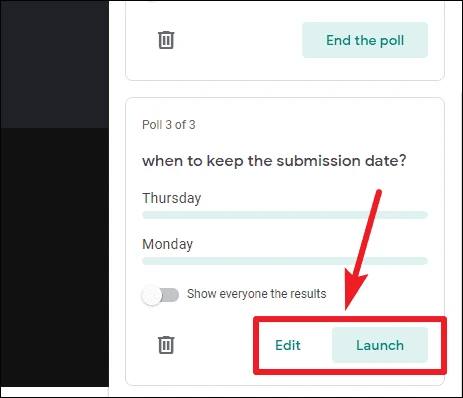Launch the submission date poll
This screenshot has width=463, height=398.
pyautogui.click(x=380, y=345)
